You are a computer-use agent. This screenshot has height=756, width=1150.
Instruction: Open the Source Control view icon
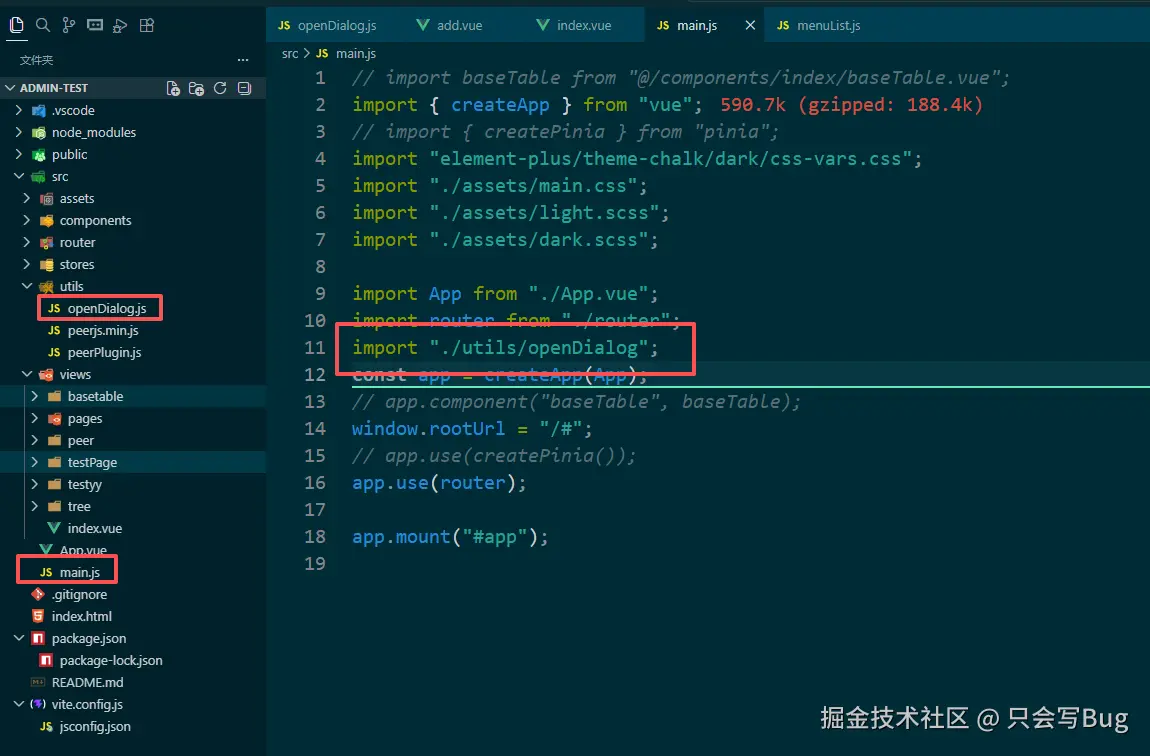click(69, 26)
